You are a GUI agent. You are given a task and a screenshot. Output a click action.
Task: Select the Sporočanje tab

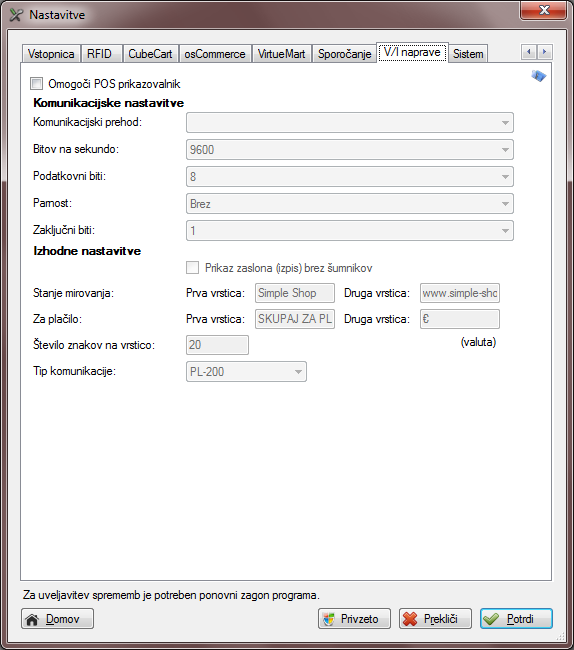(344, 54)
